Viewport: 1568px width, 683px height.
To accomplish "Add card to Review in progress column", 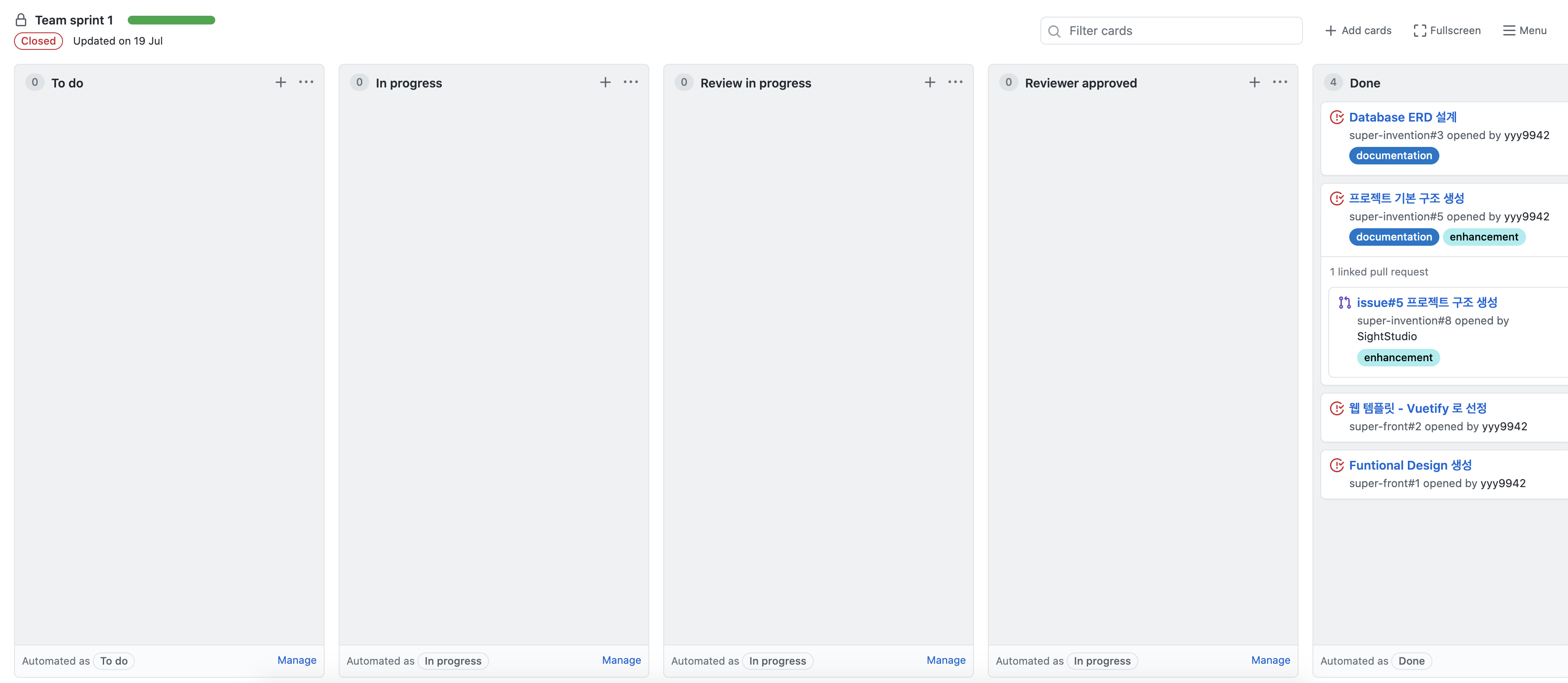I will (x=930, y=82).
